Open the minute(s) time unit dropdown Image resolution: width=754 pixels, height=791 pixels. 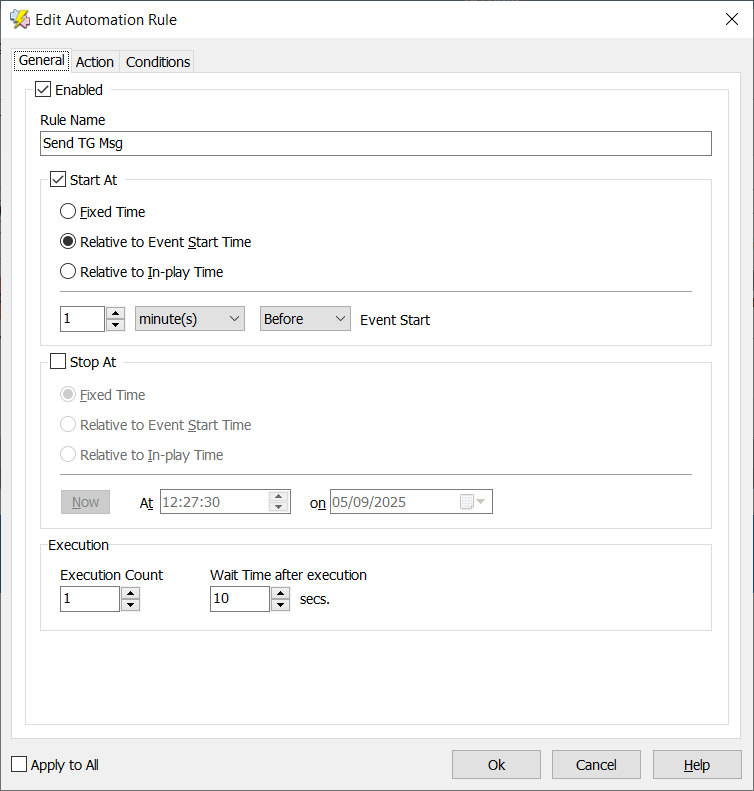coord(190,319)
